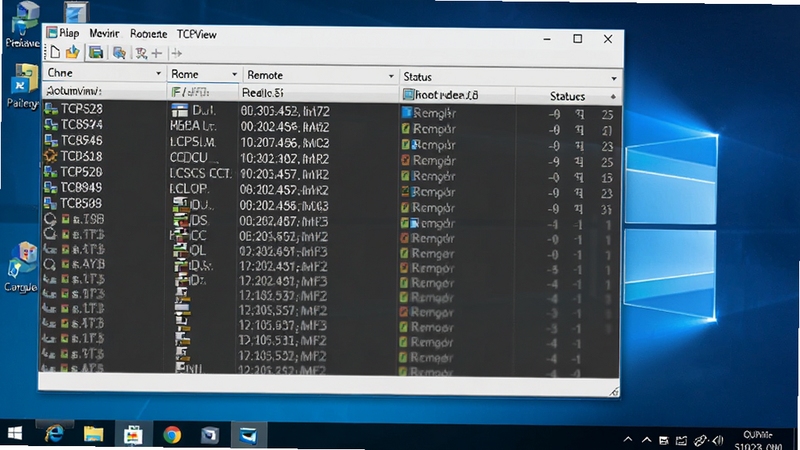Click the network icon beside TC8949

click(51, 188)
